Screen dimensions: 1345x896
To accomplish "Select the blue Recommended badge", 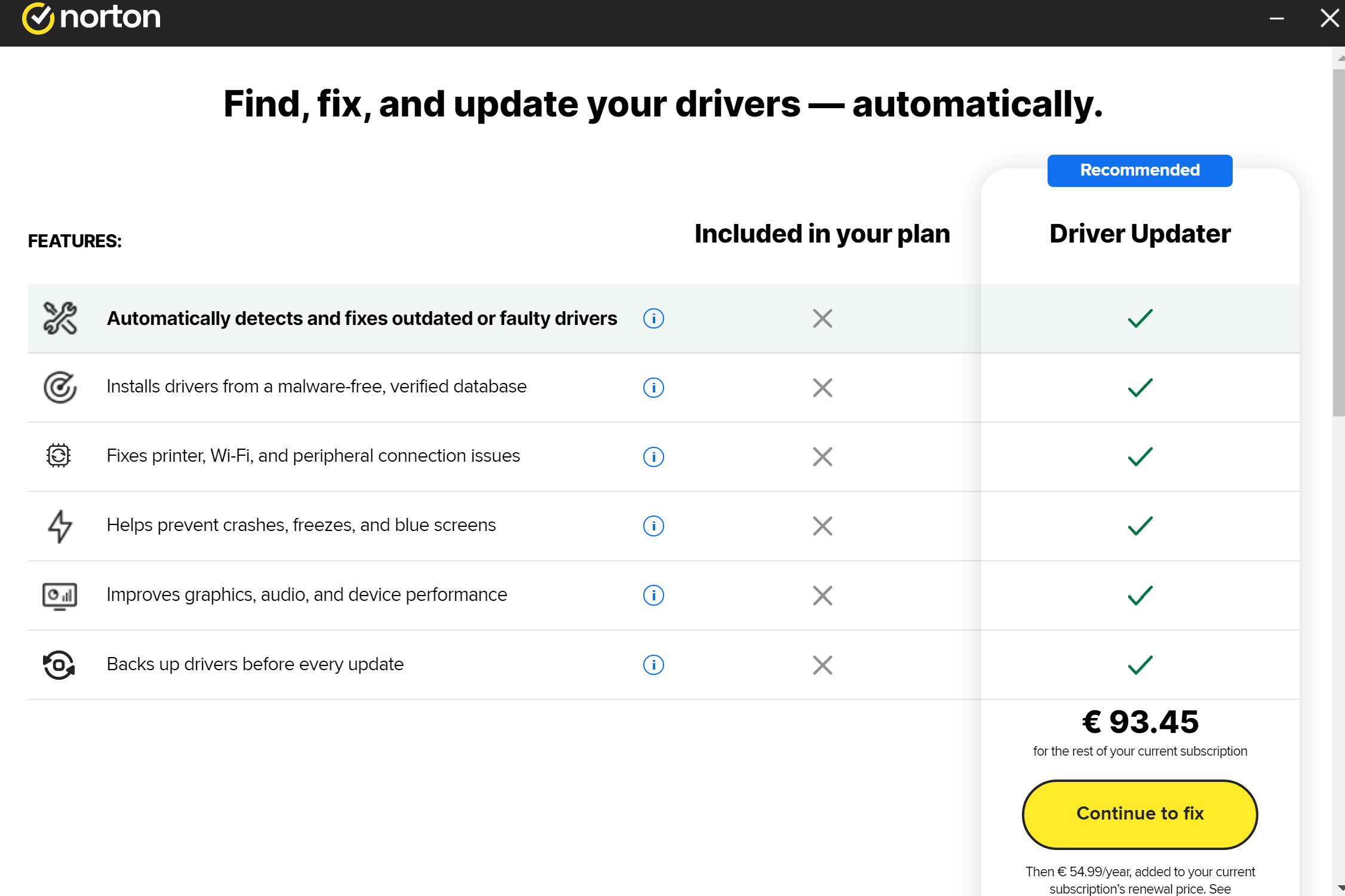I will (x=1140, y=171).
